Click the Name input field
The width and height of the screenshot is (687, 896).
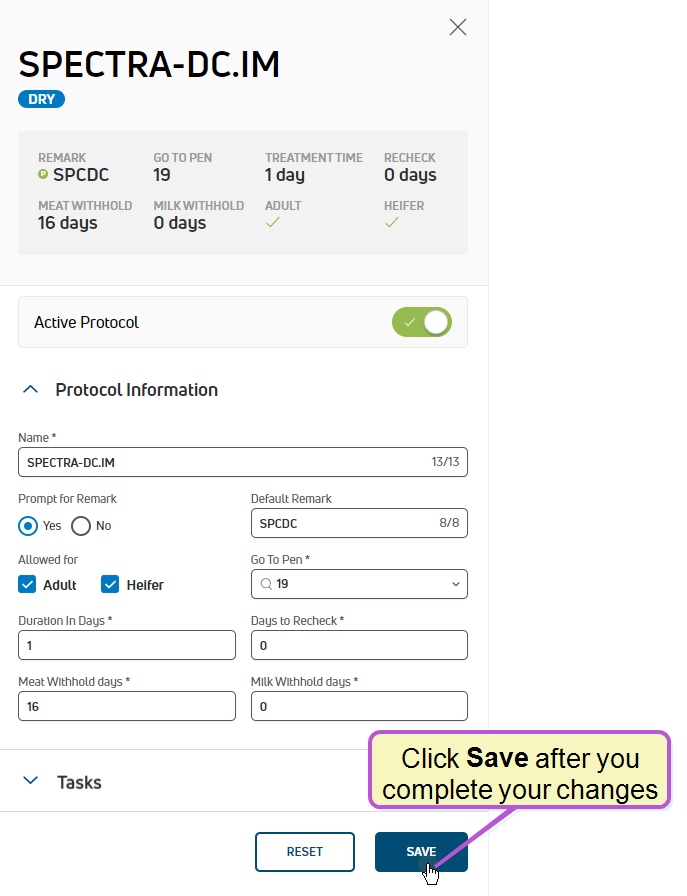tap(243, 462)
